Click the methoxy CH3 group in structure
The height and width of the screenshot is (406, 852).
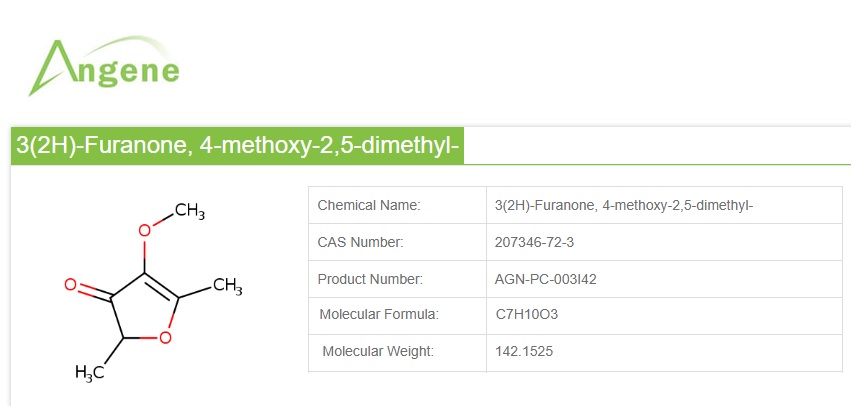[x=189, y=211]
